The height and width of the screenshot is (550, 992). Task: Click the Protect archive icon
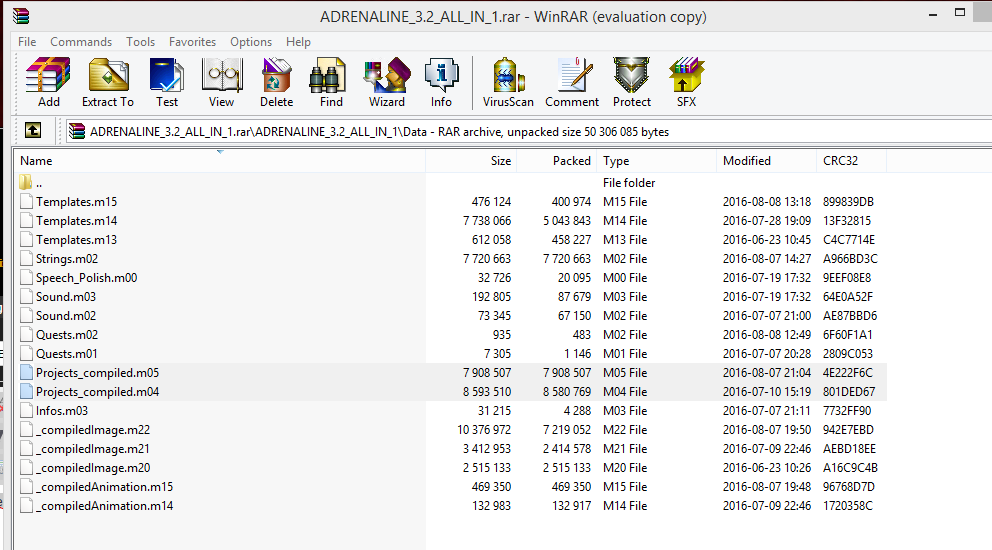(631, 82)
